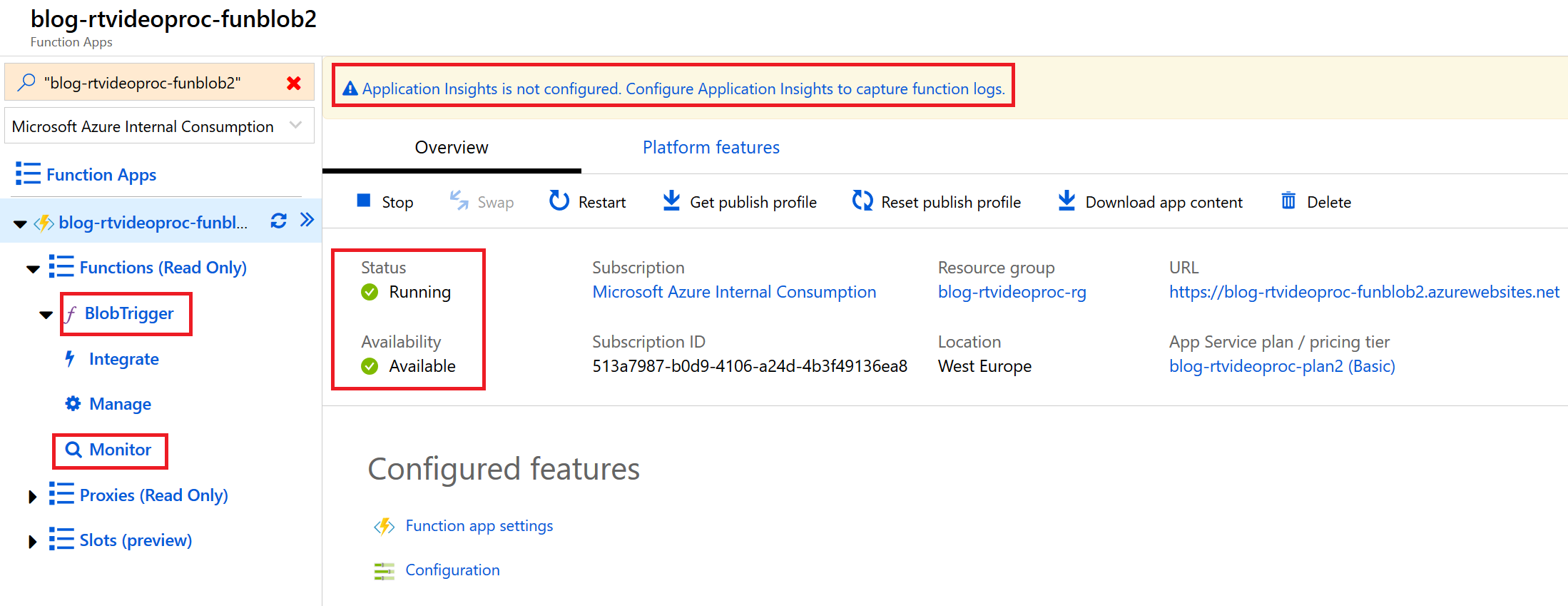The height and width of the screenshot is (606, 1568).
Task: Click the Restart circular arrow icon
Action: [x=559, y=201]
